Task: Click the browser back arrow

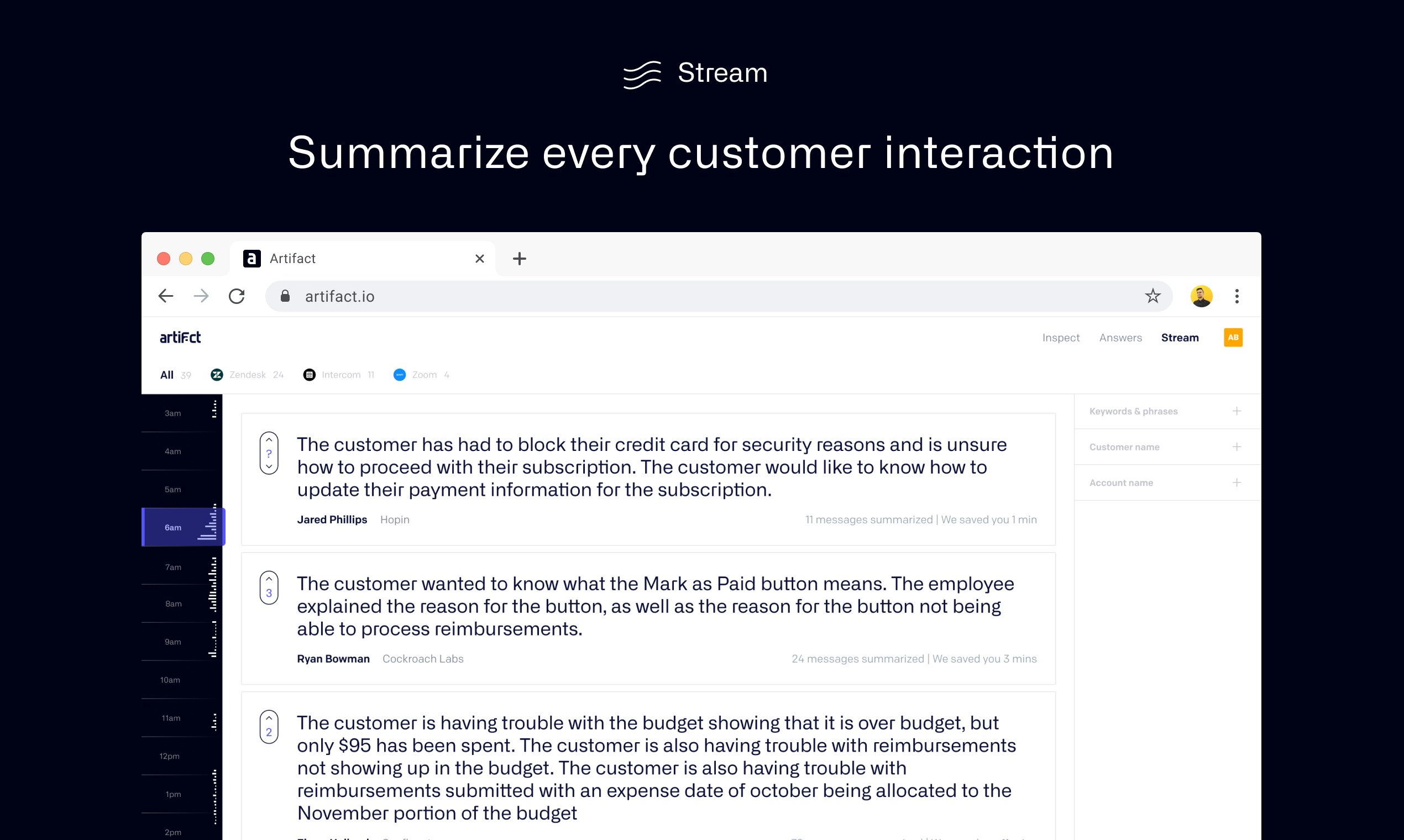Action: coord(165,296)
